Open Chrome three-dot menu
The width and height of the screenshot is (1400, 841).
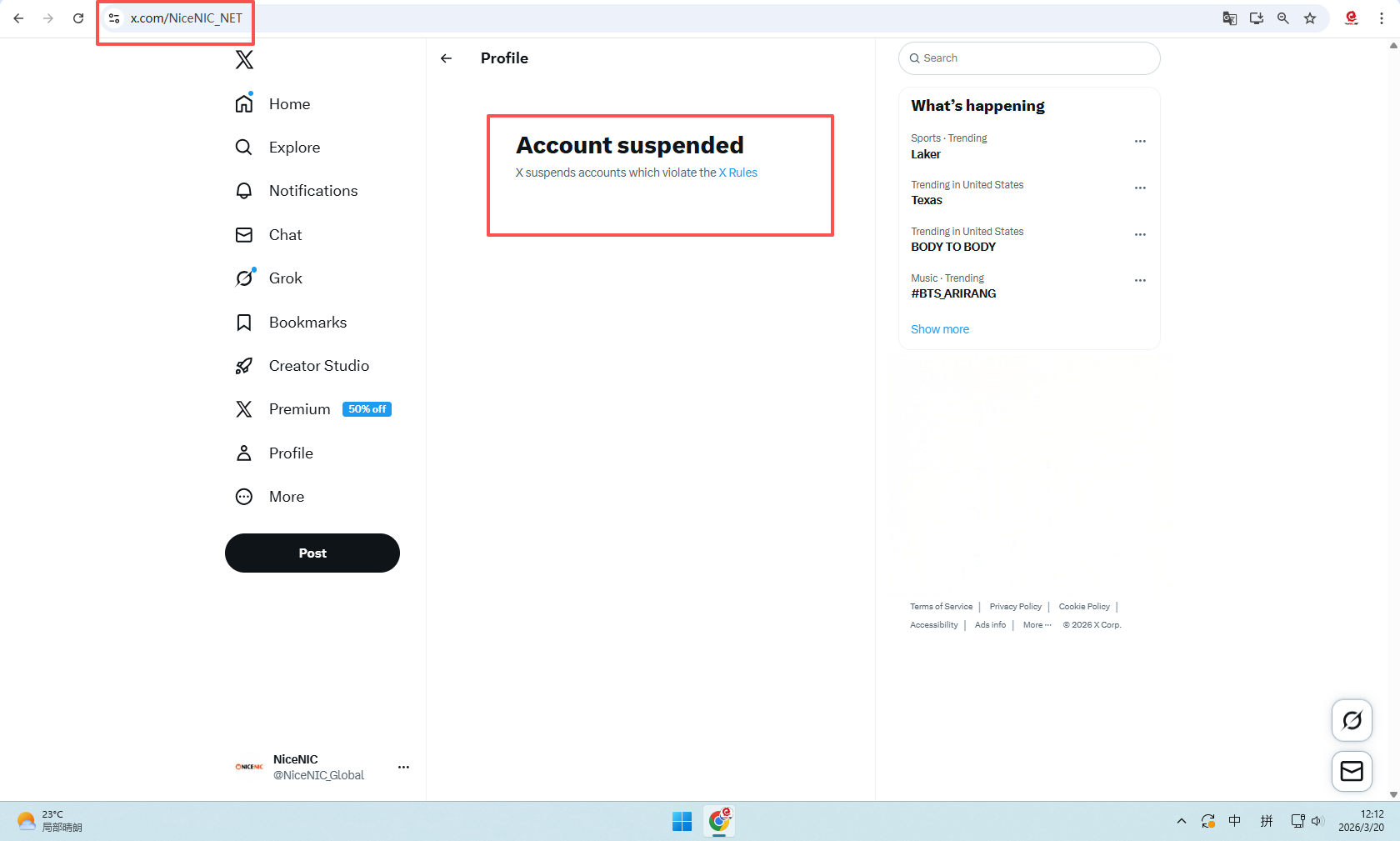pos(1382,18)
